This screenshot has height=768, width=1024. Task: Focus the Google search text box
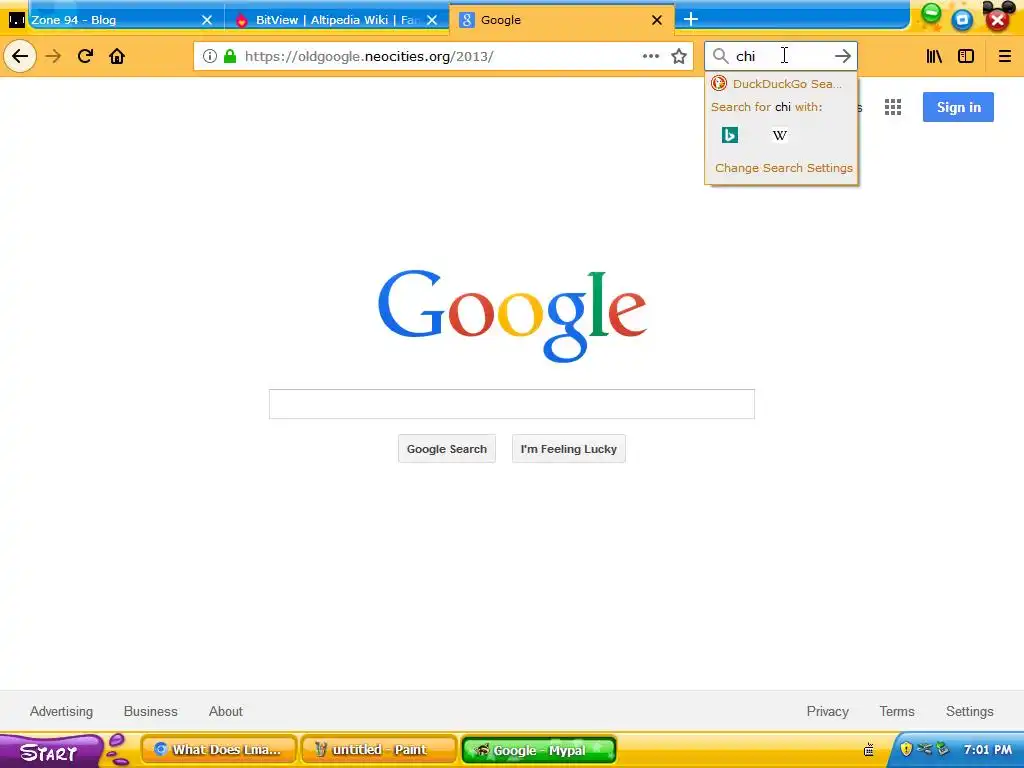512,404
